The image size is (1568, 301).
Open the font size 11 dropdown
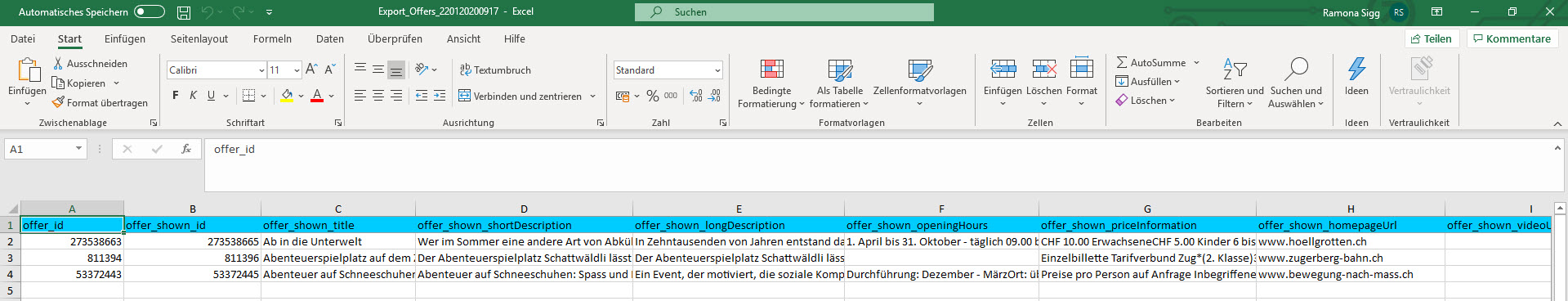[297, 70]
